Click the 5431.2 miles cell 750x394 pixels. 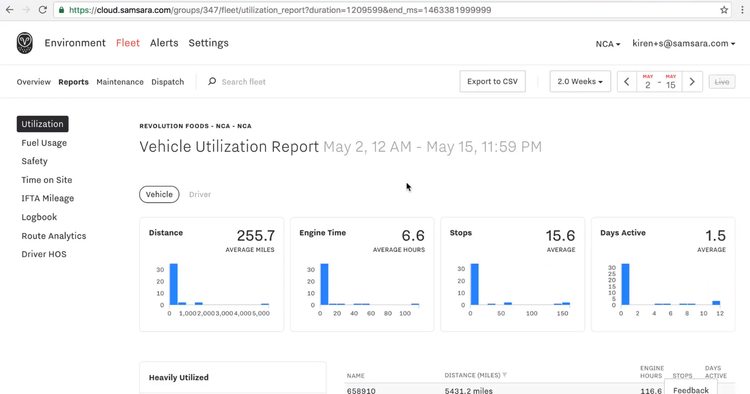tap(468, 390)
